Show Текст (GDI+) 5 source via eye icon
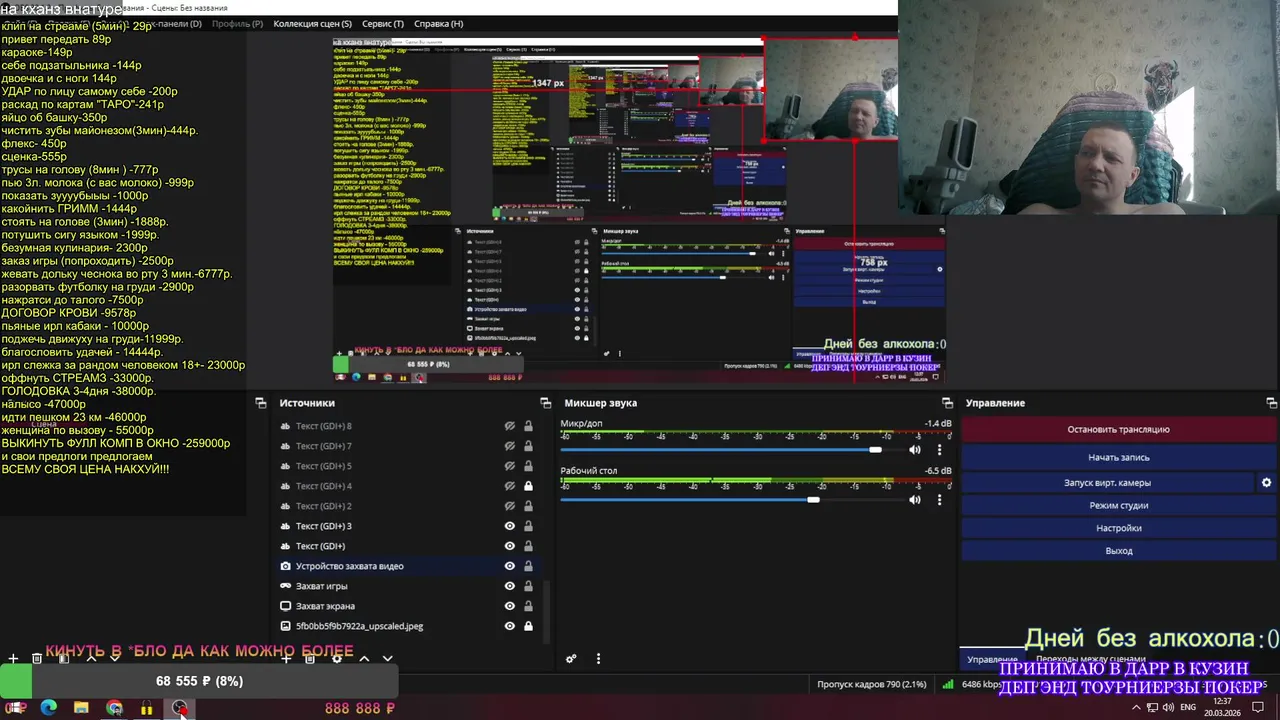 (510, 466)
